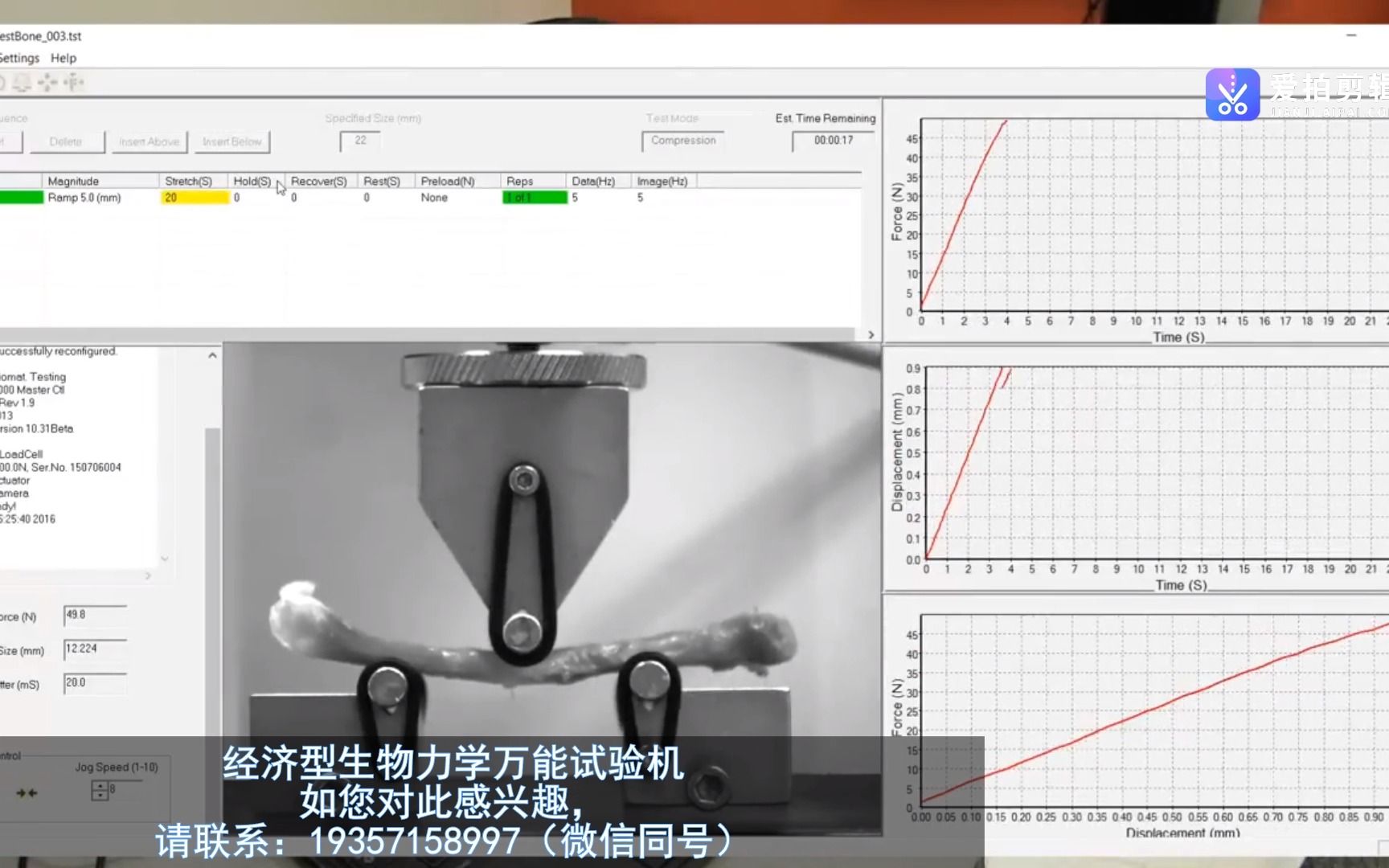Click the 'Jog Speed (1-10)' label
This screenshot has width=1389, height=868.
point(117,768)
